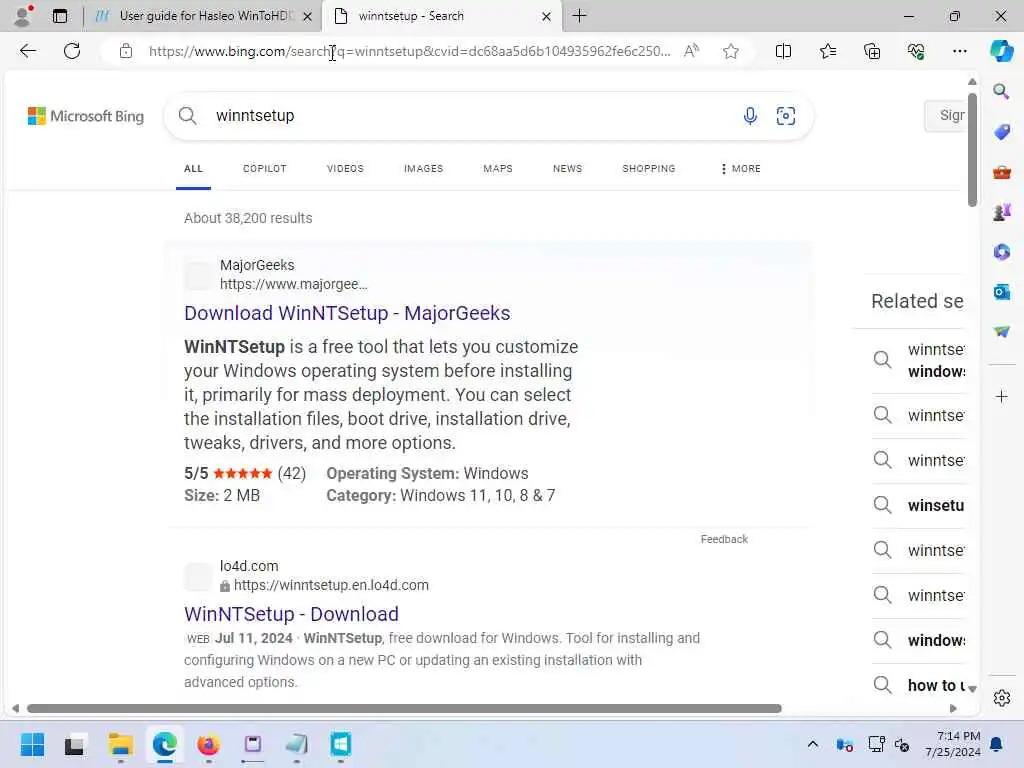Open the tab actions menu icon
The height and width of the screenshot is (768, 1024).
pos(59,16)
